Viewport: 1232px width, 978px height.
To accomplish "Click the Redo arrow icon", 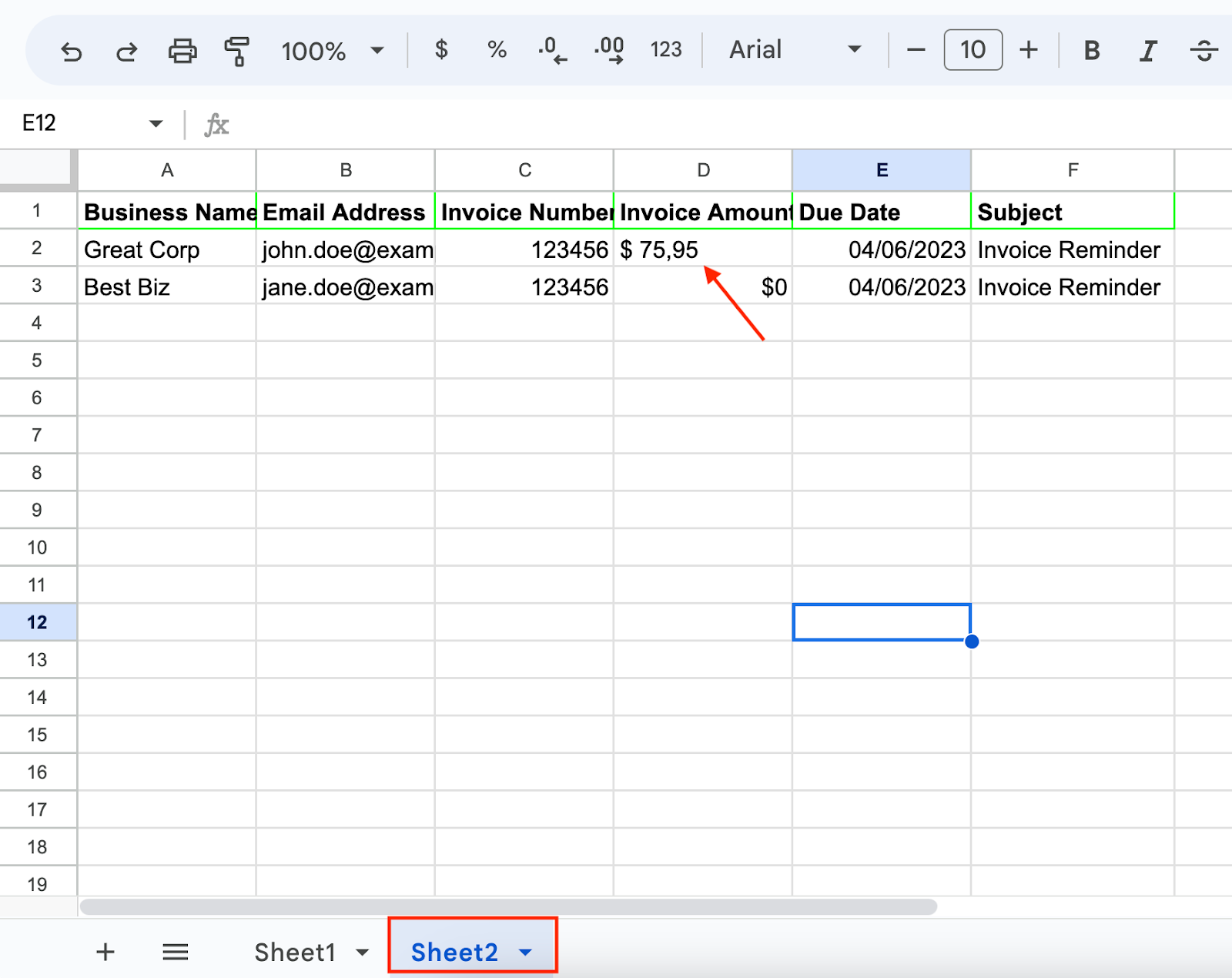I will click(126, 52).
